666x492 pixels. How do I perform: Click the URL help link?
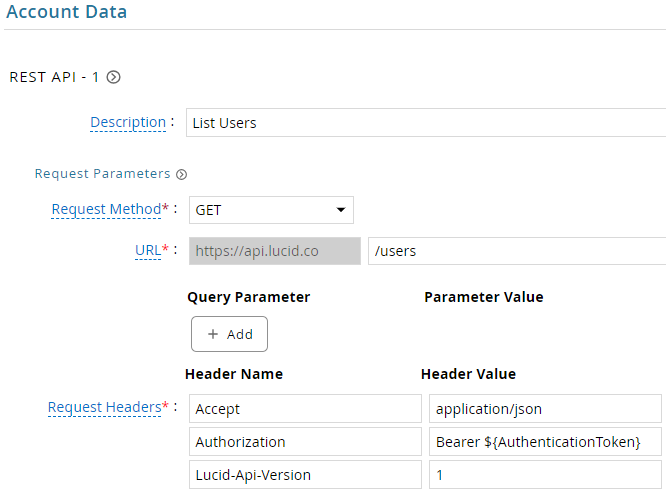(148, 250)
